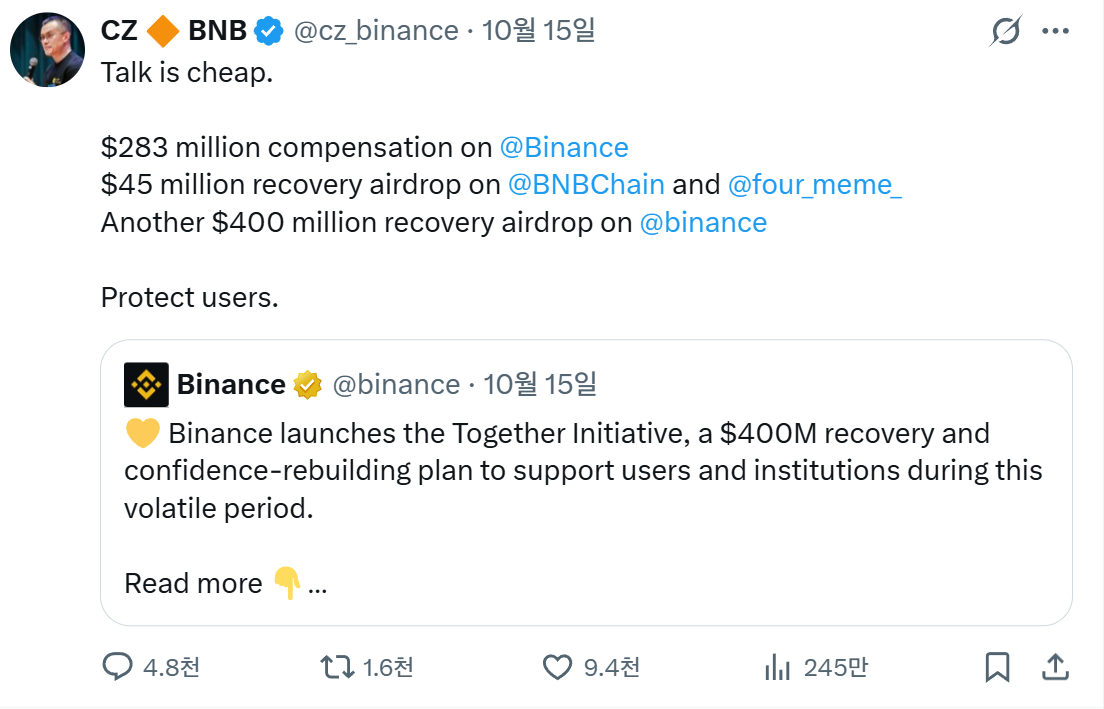
Task: Open lowercase @binance mention in airdrop line
Action: pos(703,222)
